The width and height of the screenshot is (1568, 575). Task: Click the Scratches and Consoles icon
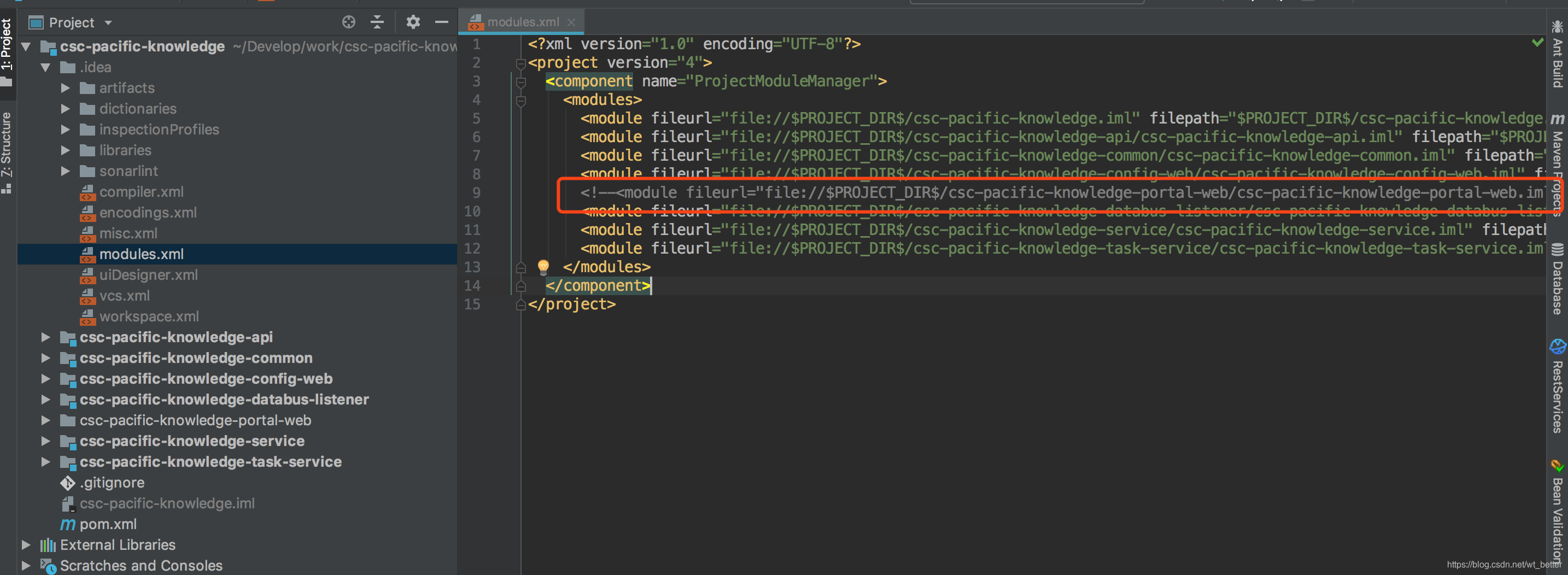click(48, 565)
